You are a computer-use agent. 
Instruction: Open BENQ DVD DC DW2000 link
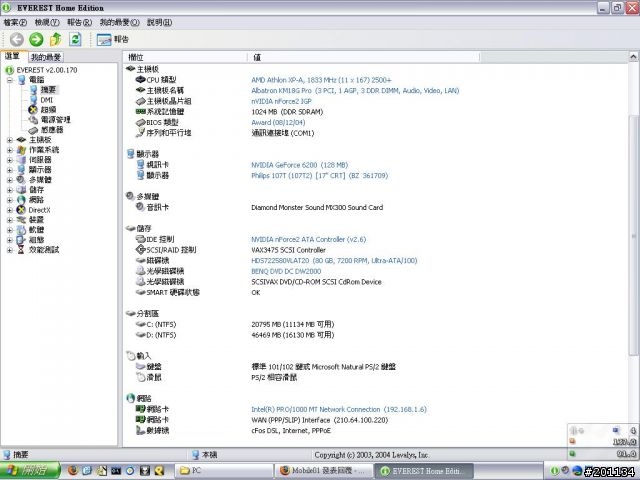pyautogui.click(x=286, y=271)
